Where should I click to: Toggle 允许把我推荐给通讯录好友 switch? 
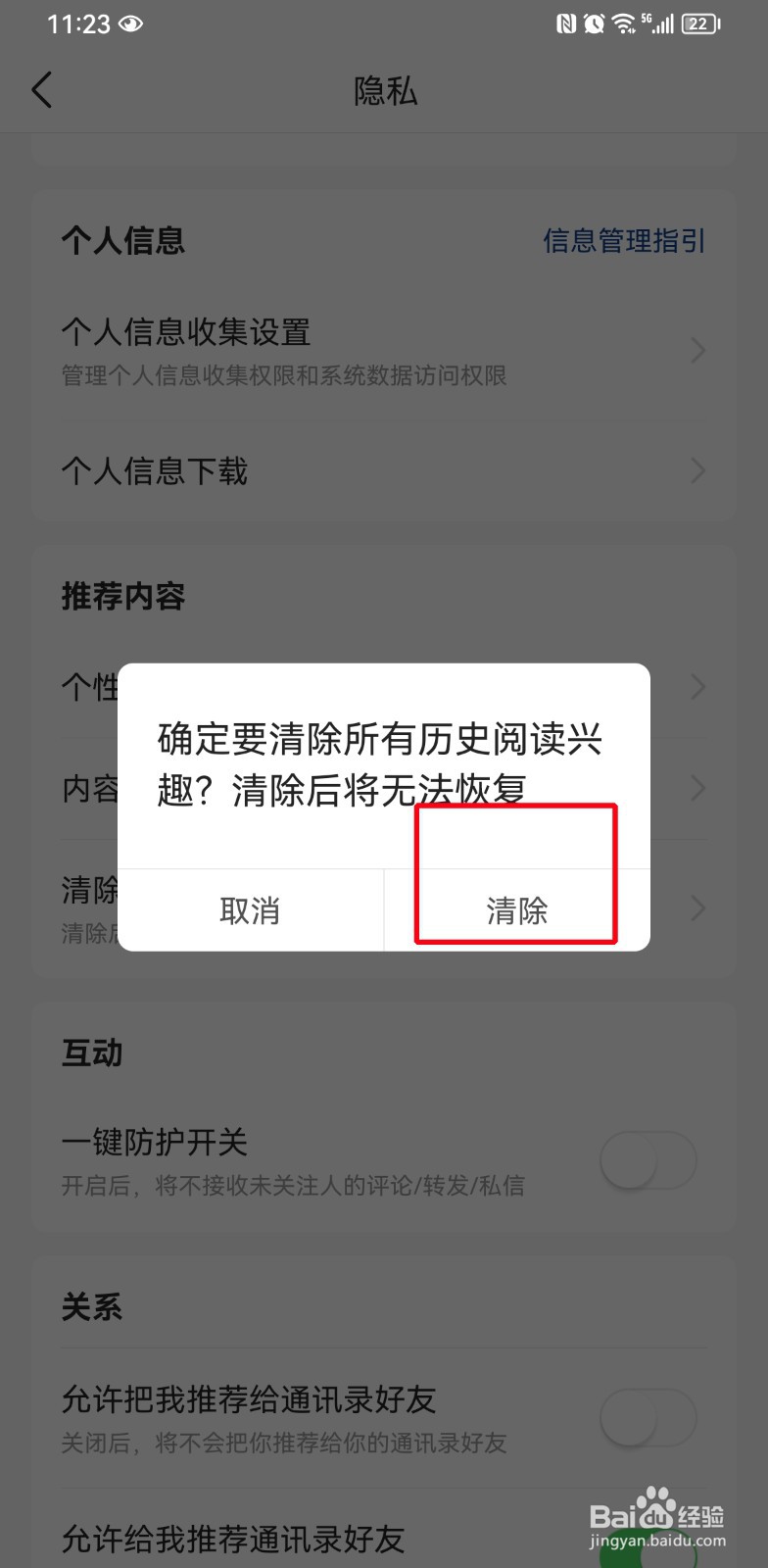648,1417
